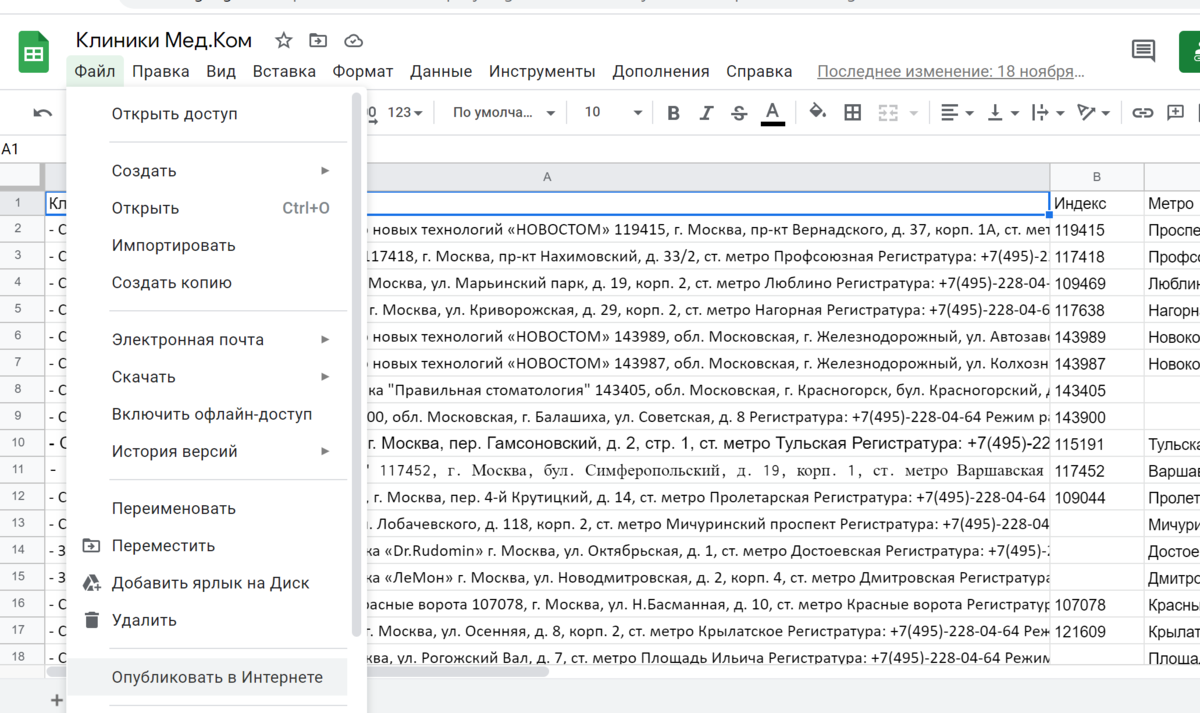Click cell with index 121609
The height and width of the screenshot is (713, 1200).
(x=1097, y=631)
